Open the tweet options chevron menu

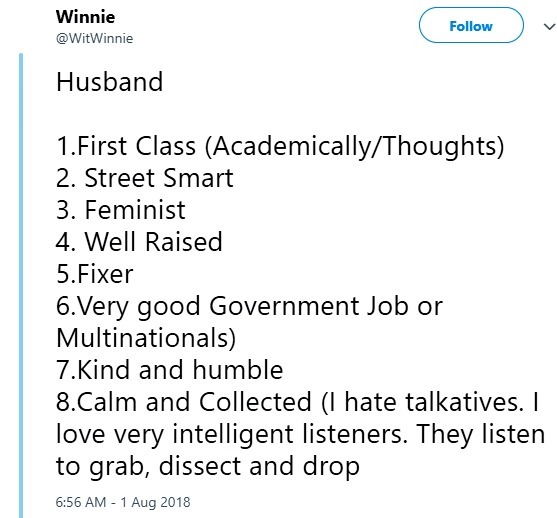[549, 27]
